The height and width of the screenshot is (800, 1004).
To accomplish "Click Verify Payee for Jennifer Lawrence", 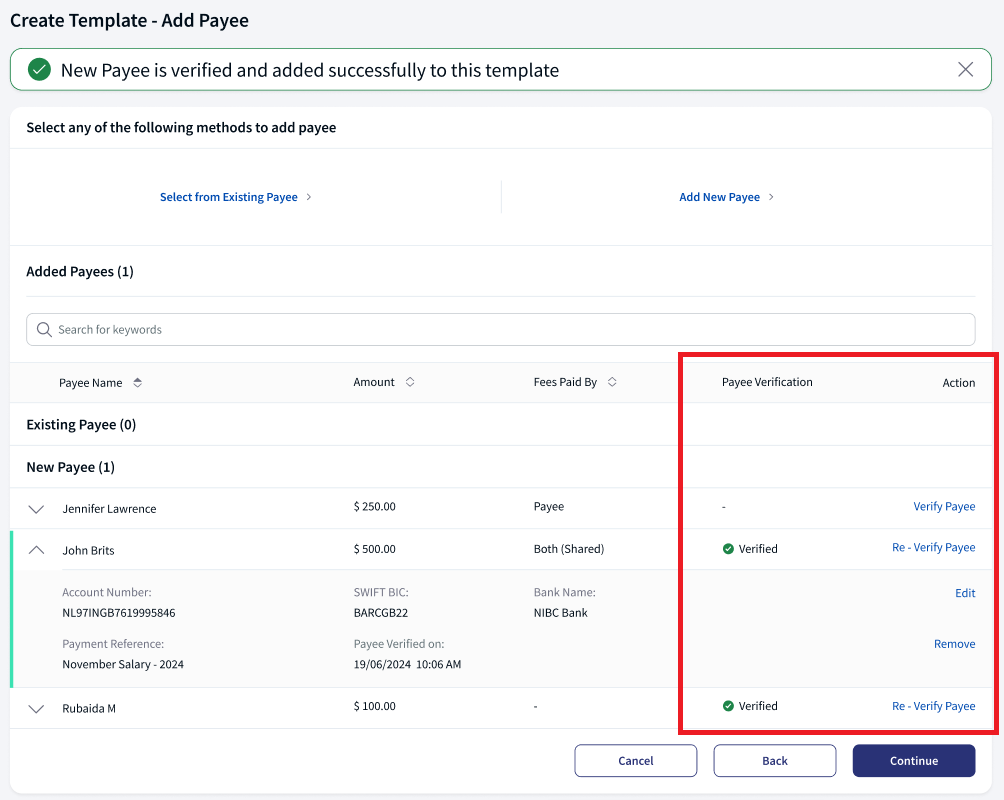I will pyautogui.click(x=944, y=506).
